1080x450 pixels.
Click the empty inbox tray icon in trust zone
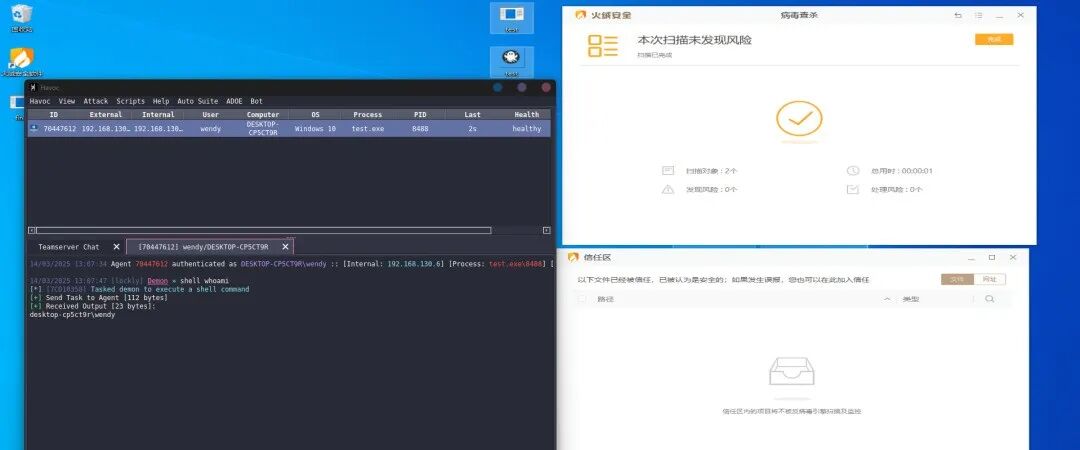click(x=791, y=371)
